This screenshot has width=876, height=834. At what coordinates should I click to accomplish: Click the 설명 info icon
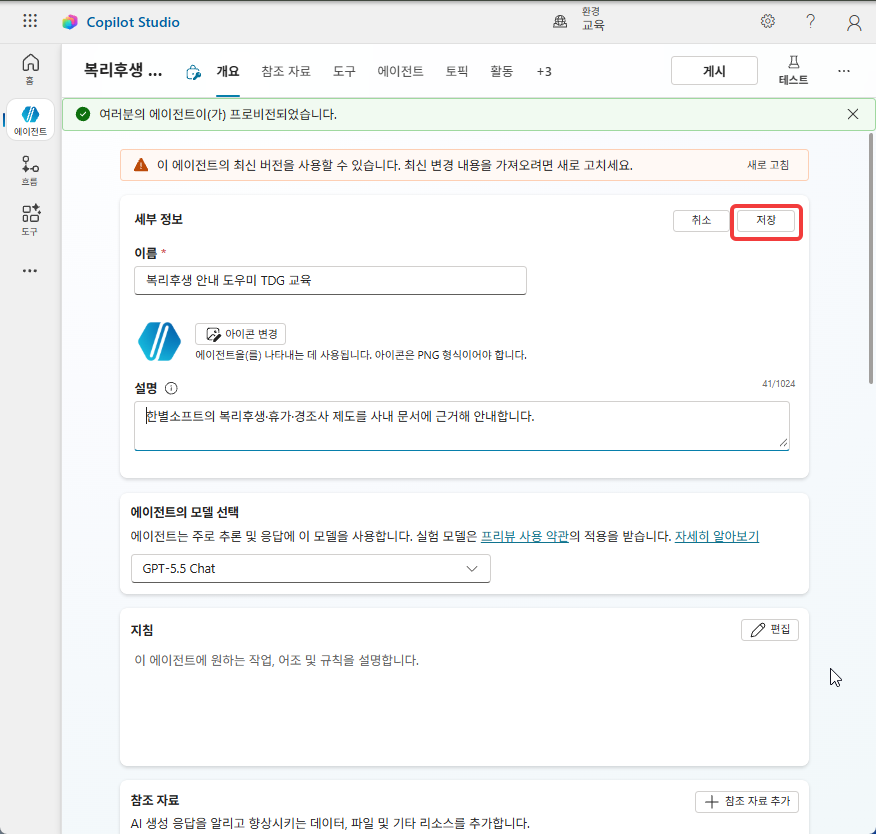pyautogui.click(x=171, y=388)
